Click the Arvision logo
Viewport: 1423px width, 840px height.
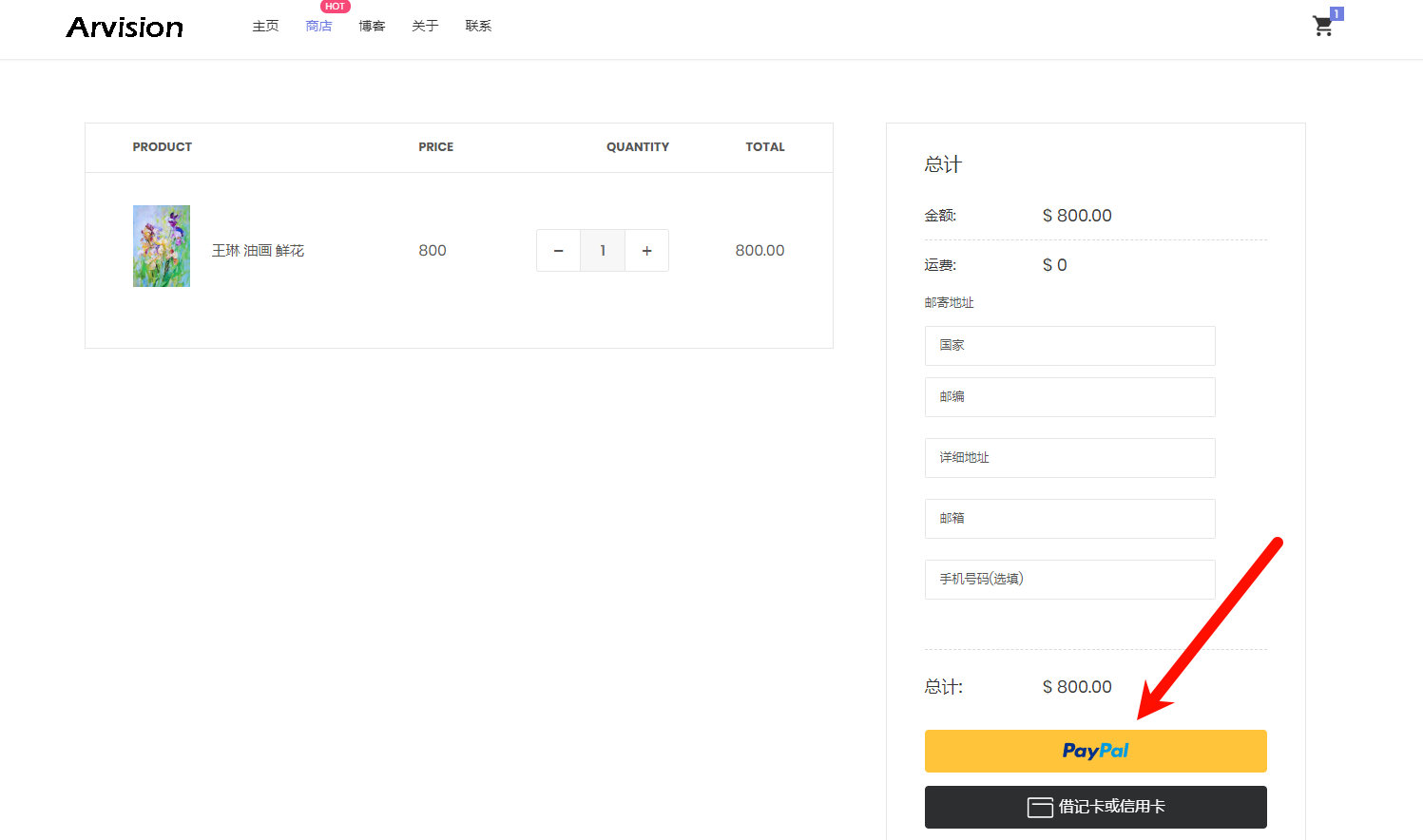(x=125, y=28)
